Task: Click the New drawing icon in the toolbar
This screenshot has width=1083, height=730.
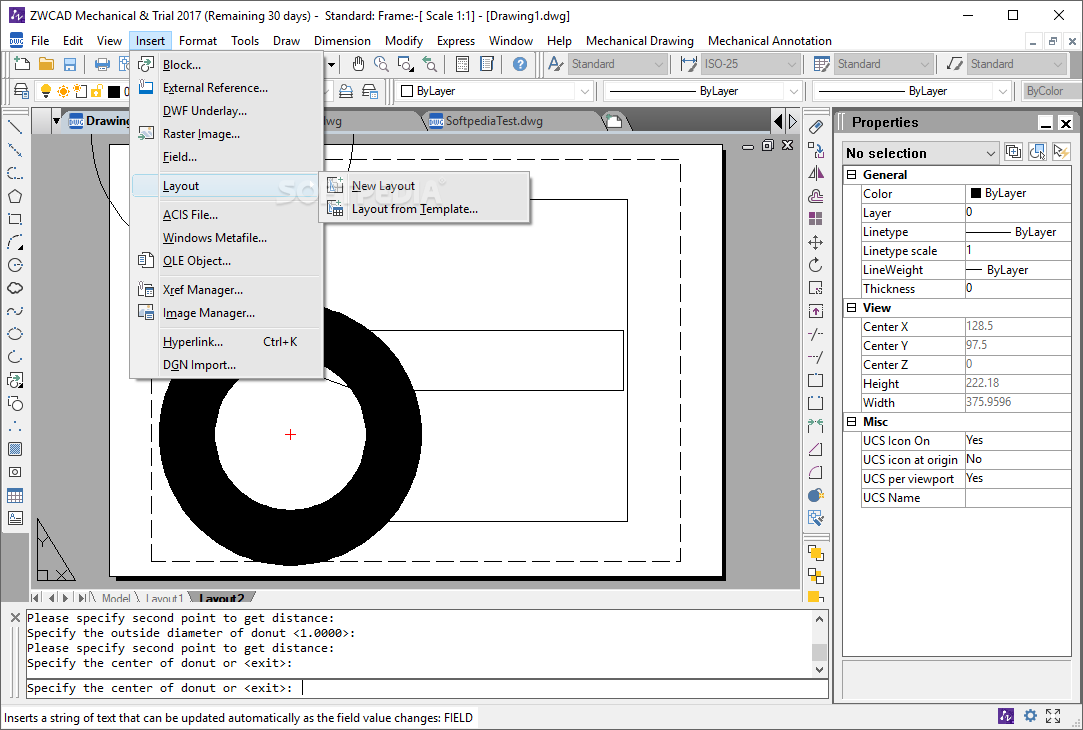Action: (22, 64)
